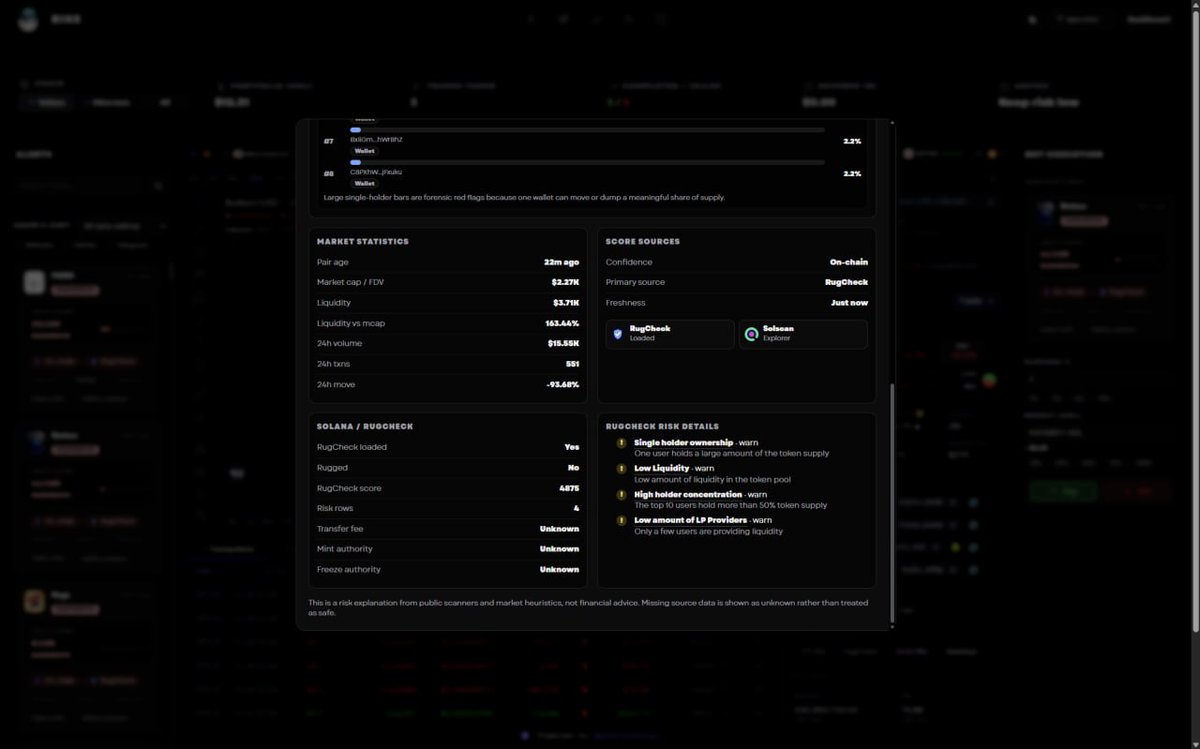Click the Single holder ownership risk title
The image size is (1200, 749).
point(683,442)
